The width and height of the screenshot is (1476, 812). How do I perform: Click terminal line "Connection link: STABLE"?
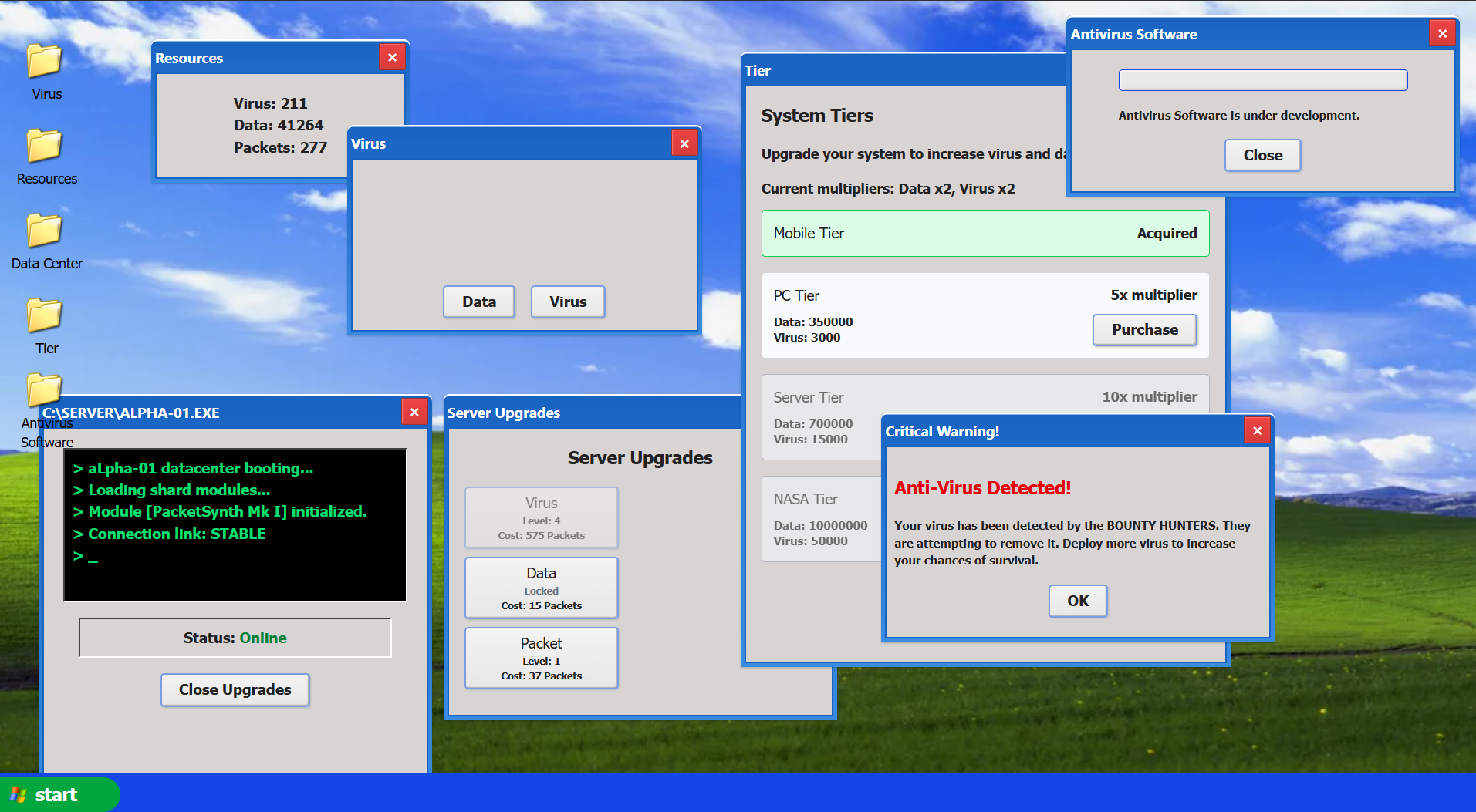pos(169,534)
